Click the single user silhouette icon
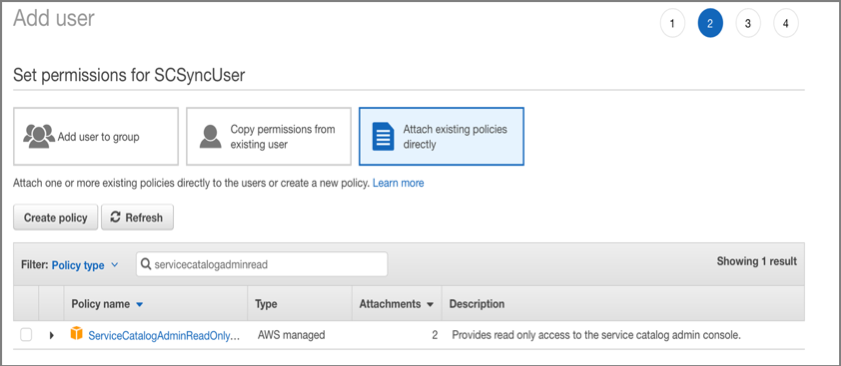This screenshot has height=366, width=841. point(210,136)
